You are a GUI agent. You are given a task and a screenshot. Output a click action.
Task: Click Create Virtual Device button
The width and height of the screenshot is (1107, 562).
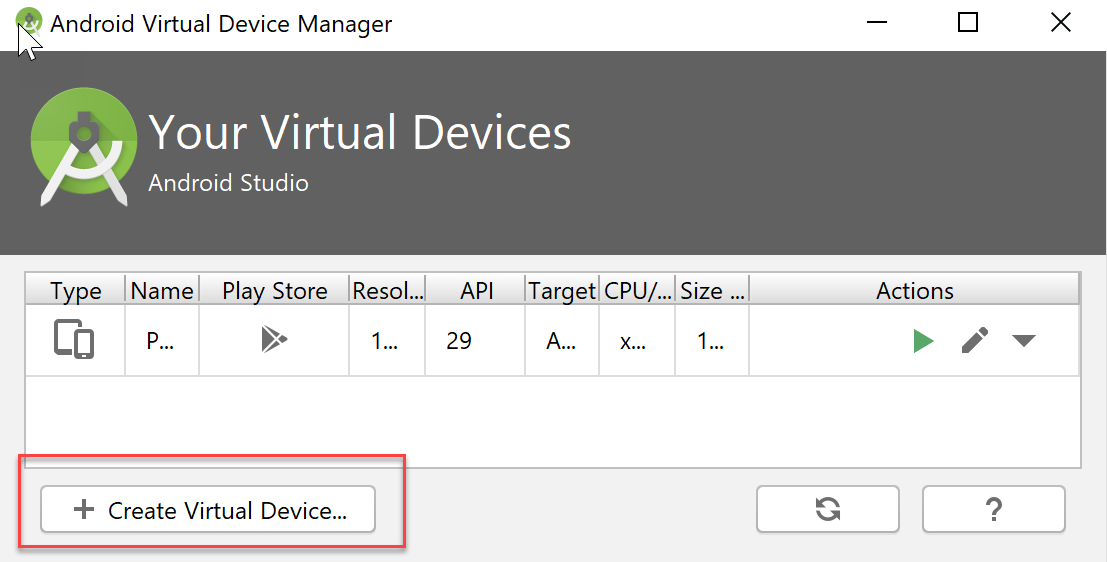click(x=208, y=509)
